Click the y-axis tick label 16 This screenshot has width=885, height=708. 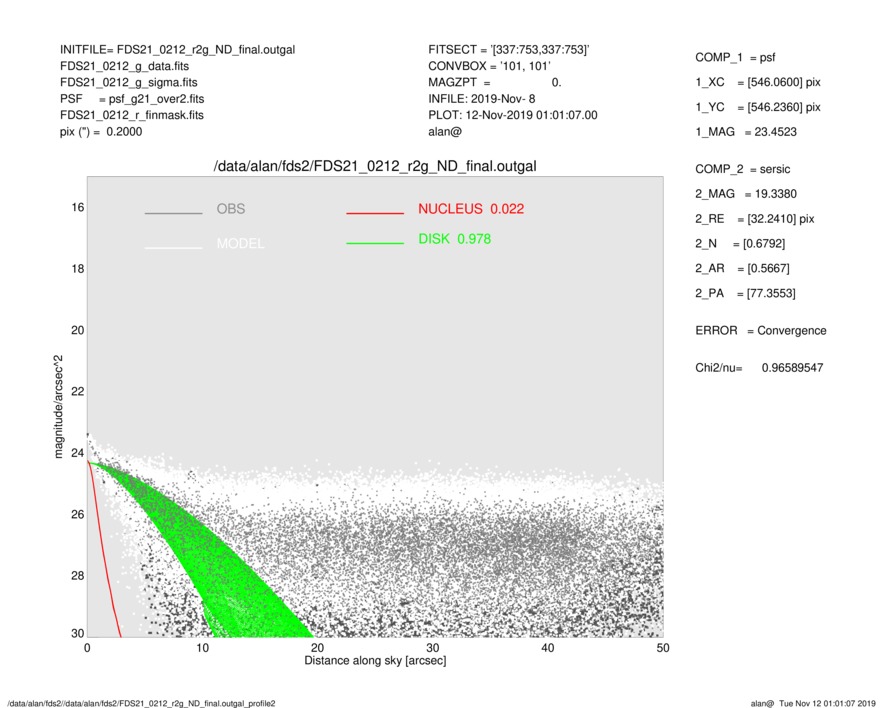[77, 208]
